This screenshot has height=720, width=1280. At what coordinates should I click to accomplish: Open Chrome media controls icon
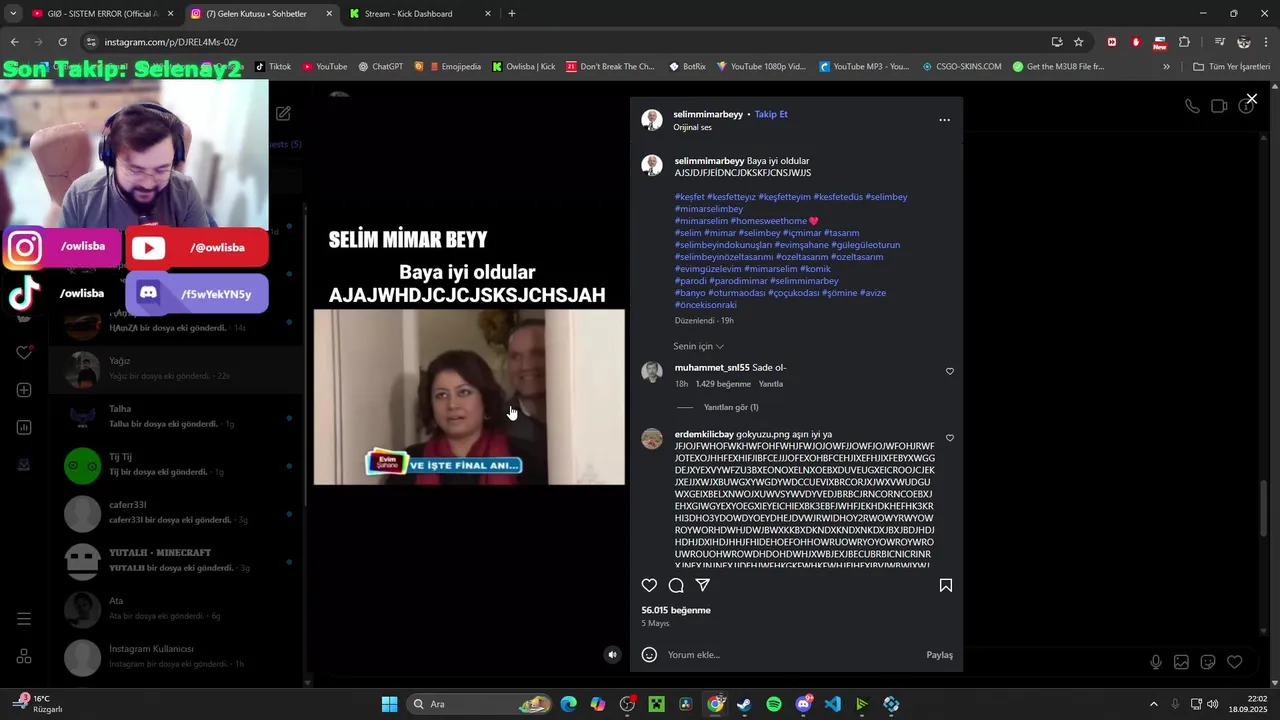coord(1220,42)
